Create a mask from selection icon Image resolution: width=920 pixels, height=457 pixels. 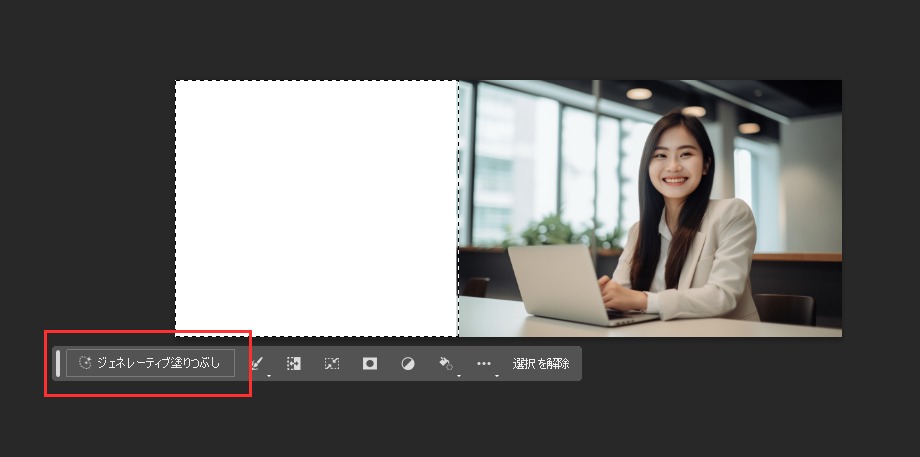(370, 364)
